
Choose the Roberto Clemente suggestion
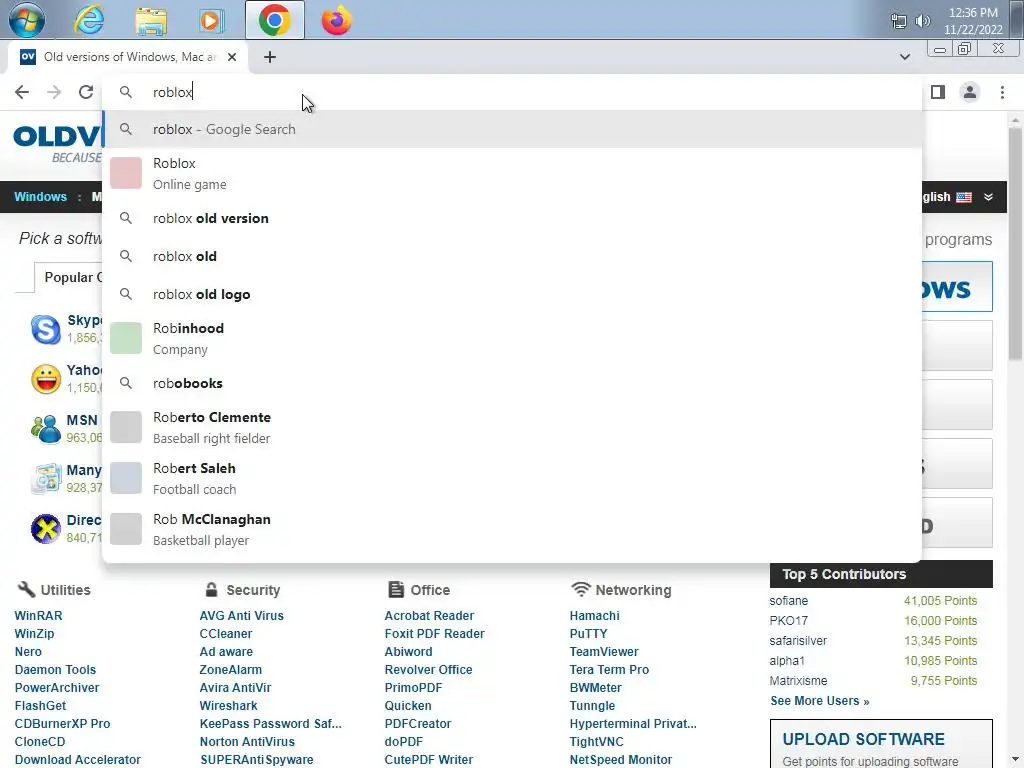click(x=512, y=428)
